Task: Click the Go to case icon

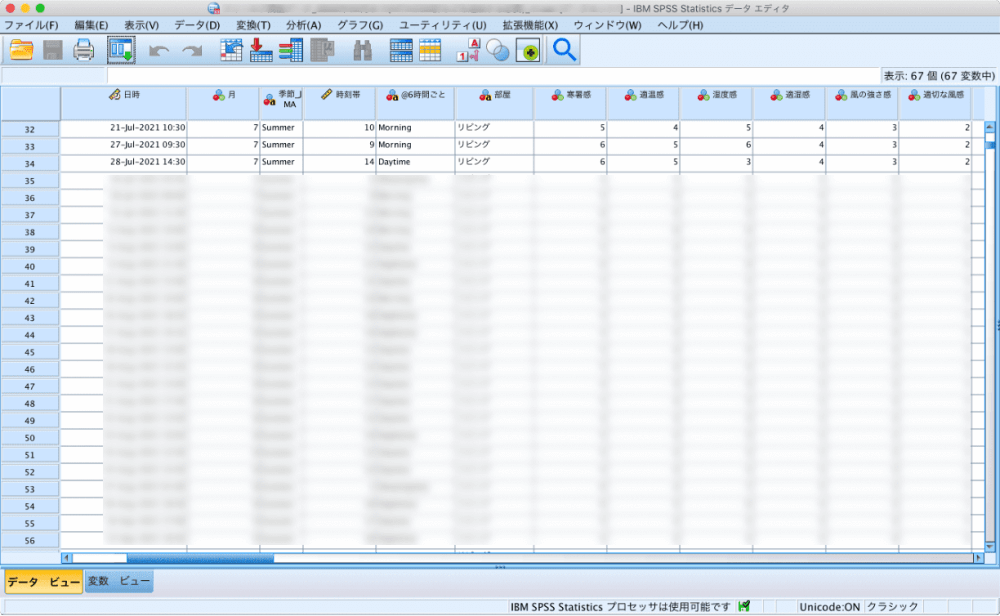Action: 231,49
